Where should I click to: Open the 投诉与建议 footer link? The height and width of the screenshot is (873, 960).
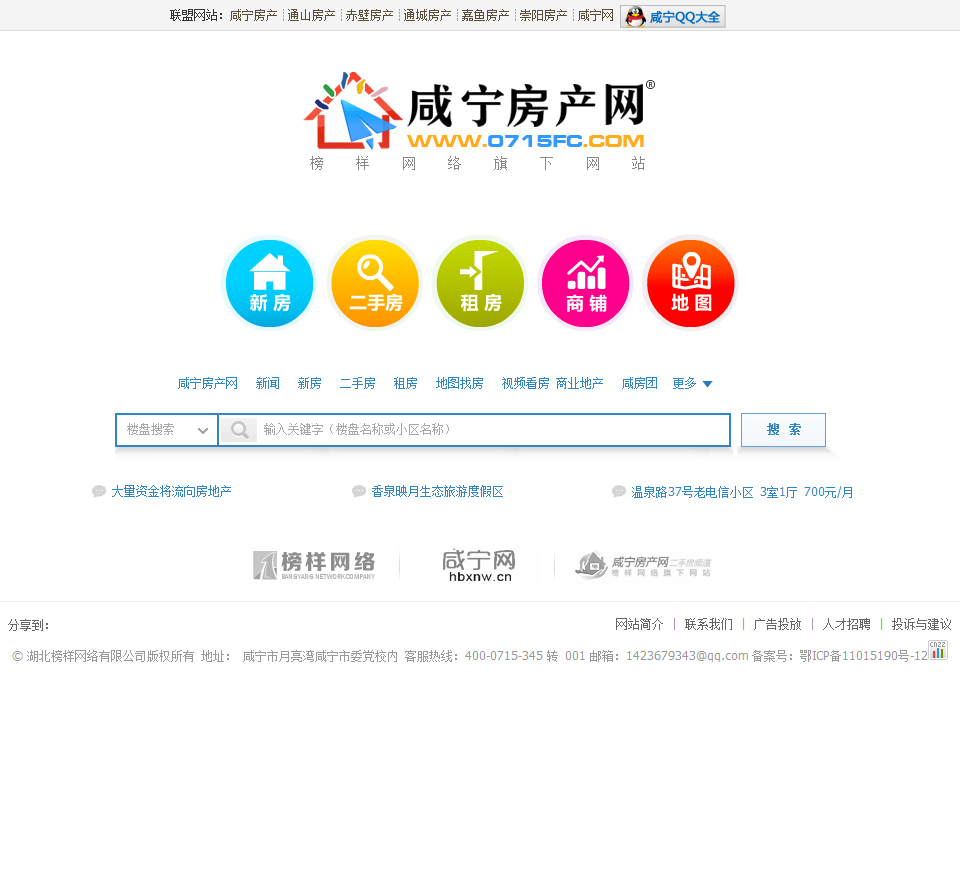click(921, 624)
